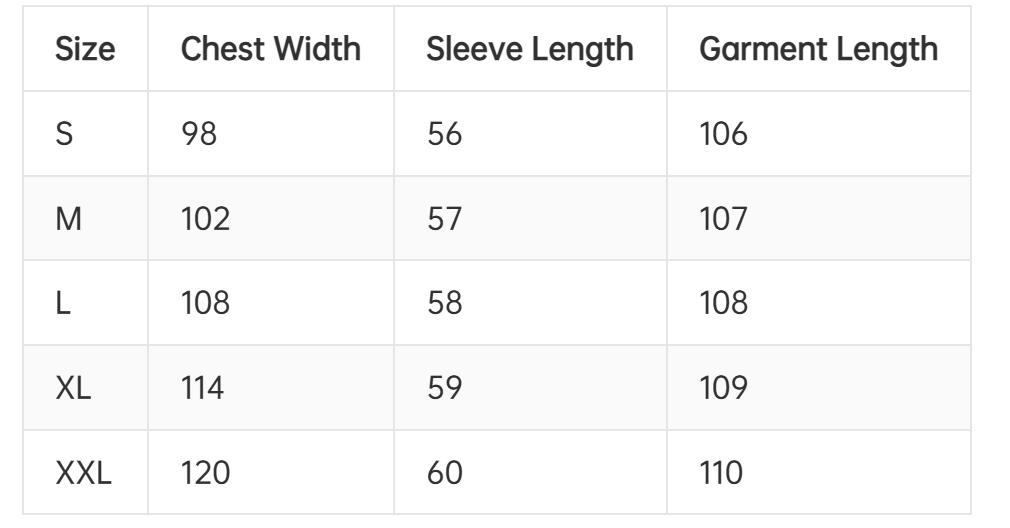Click the Sleeve Length column header

click(x=529, y=49)
